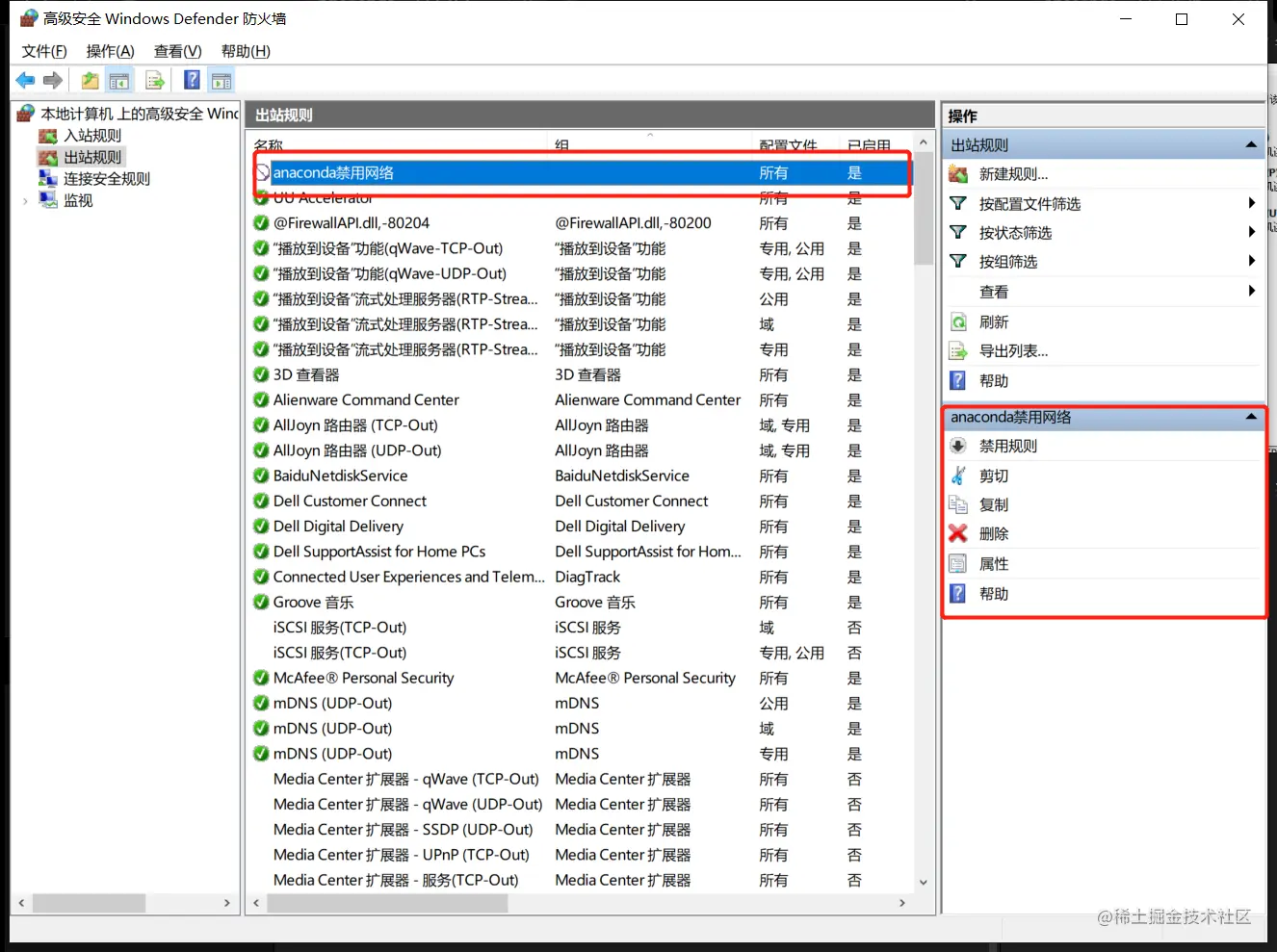This screenshot has width=1277, height=952.
Task: Open the 查看(V) menu in the menu bar
Action: click(x=178, y=51)
